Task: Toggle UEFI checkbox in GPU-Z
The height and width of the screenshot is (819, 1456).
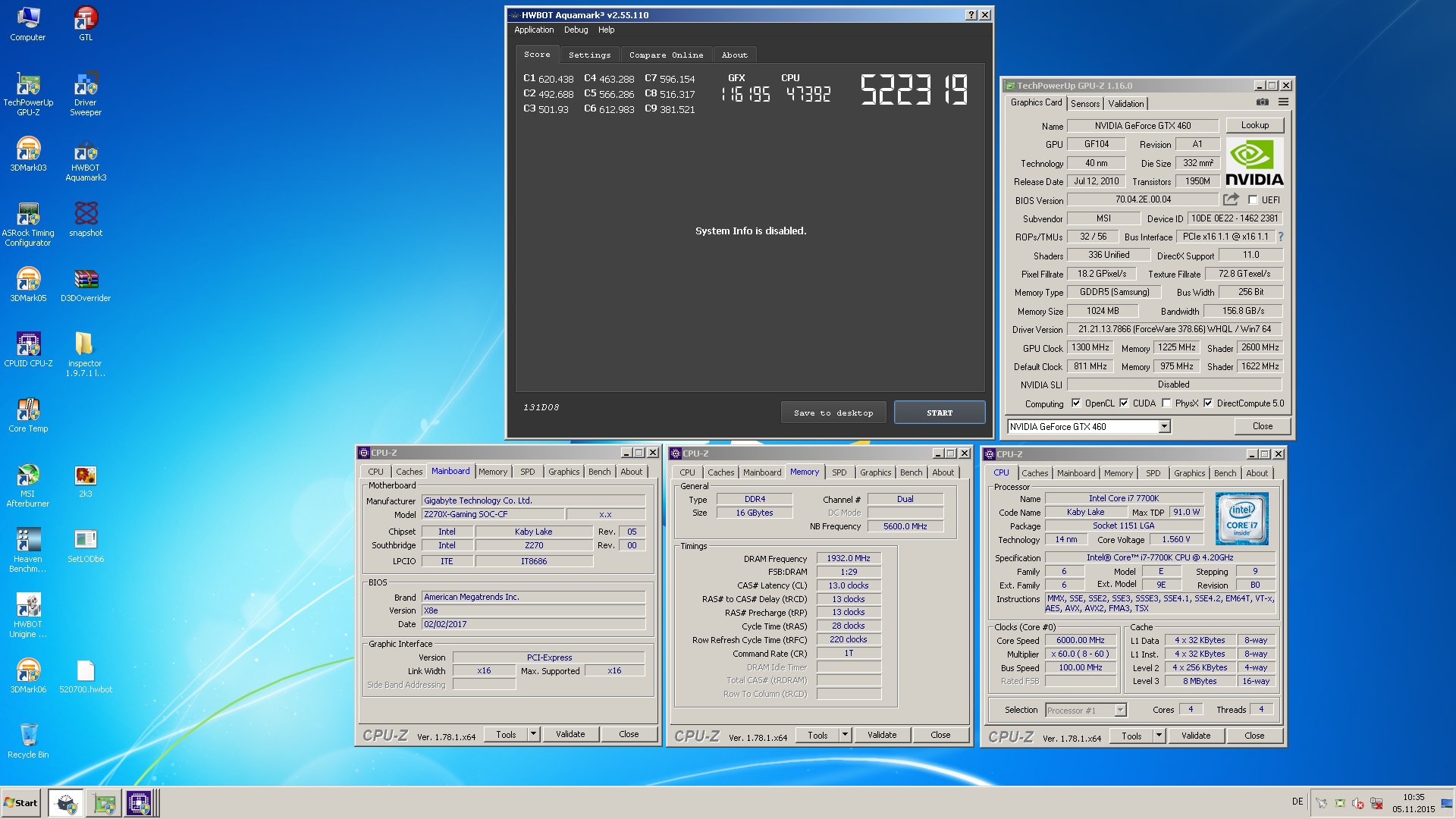Action: tap(1253, 200)
